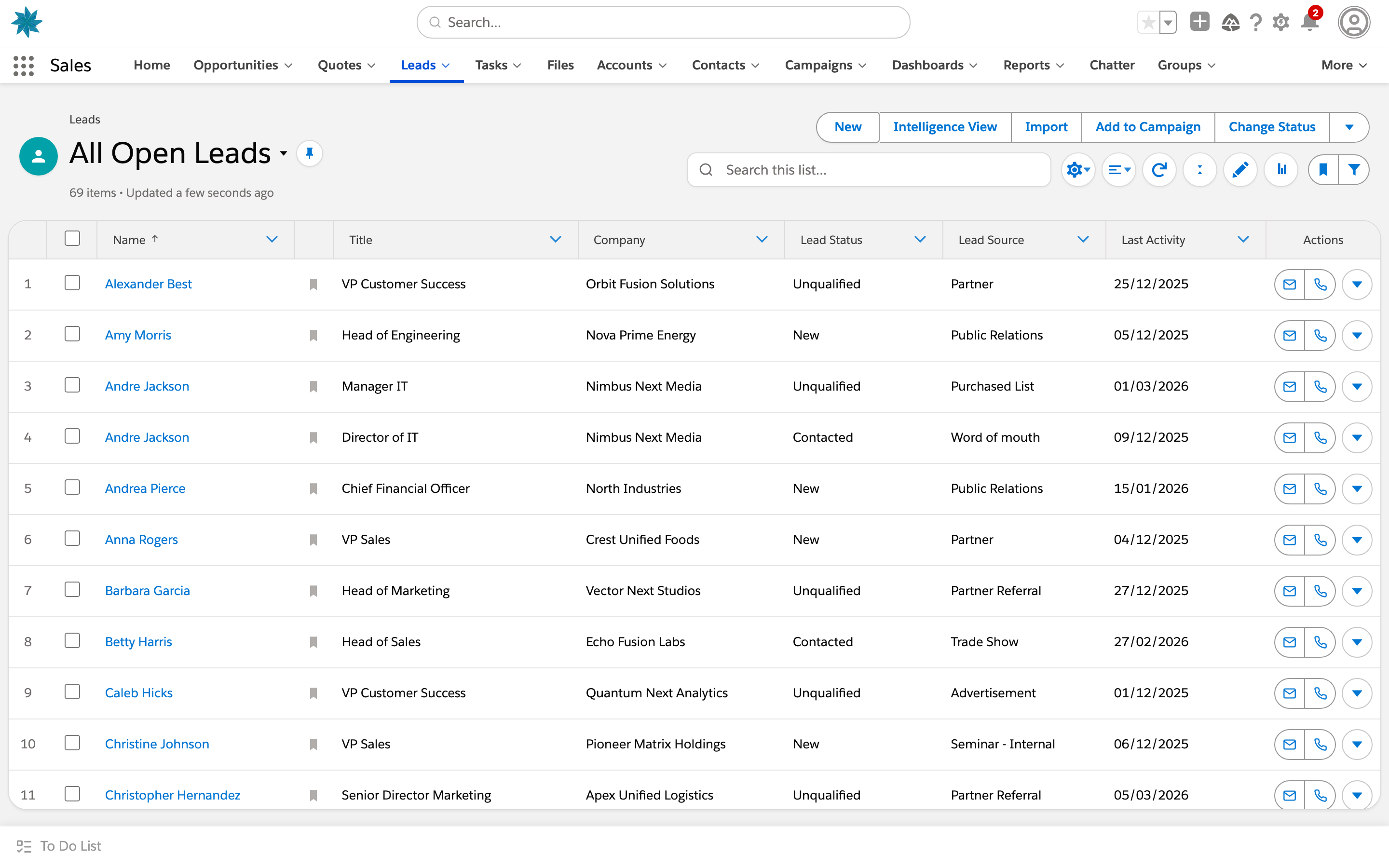Open the Name column menu chevron
This screenshot has height=868, width=1389.
point(272,239)
